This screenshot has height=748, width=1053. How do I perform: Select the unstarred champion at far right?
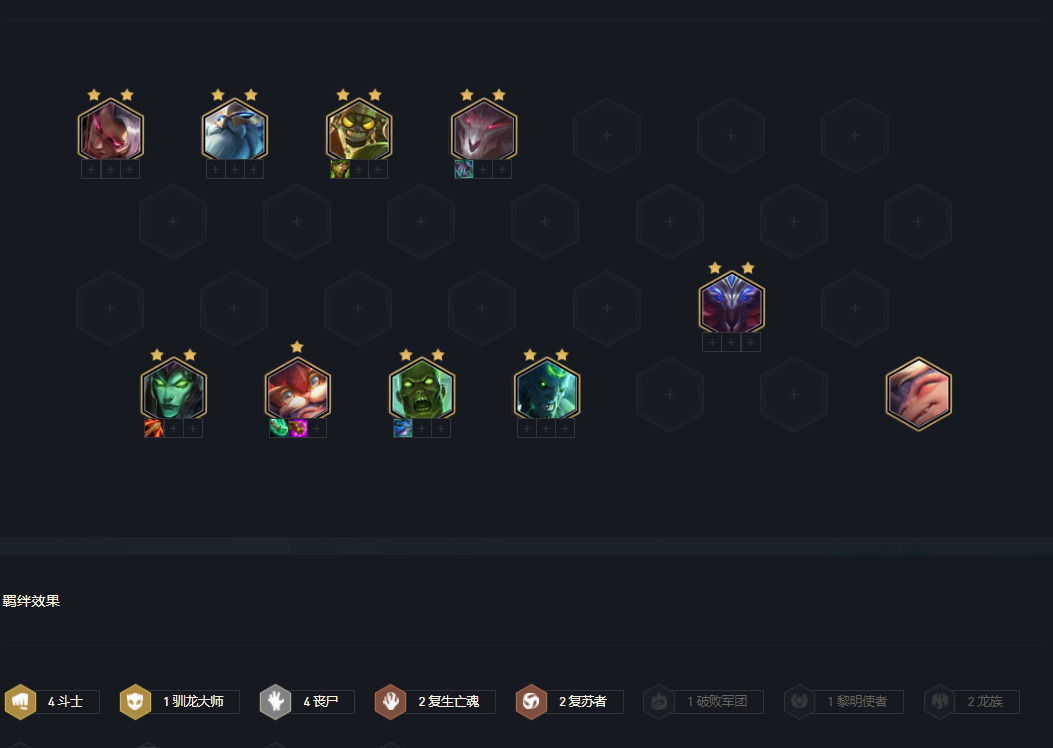[x=919, y=393]
